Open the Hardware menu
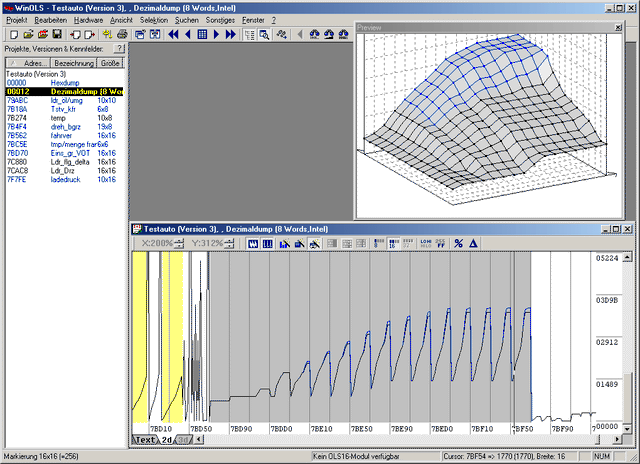Image resolution: width=640 pixels, height=464 pixels. [x=88, y=20]
